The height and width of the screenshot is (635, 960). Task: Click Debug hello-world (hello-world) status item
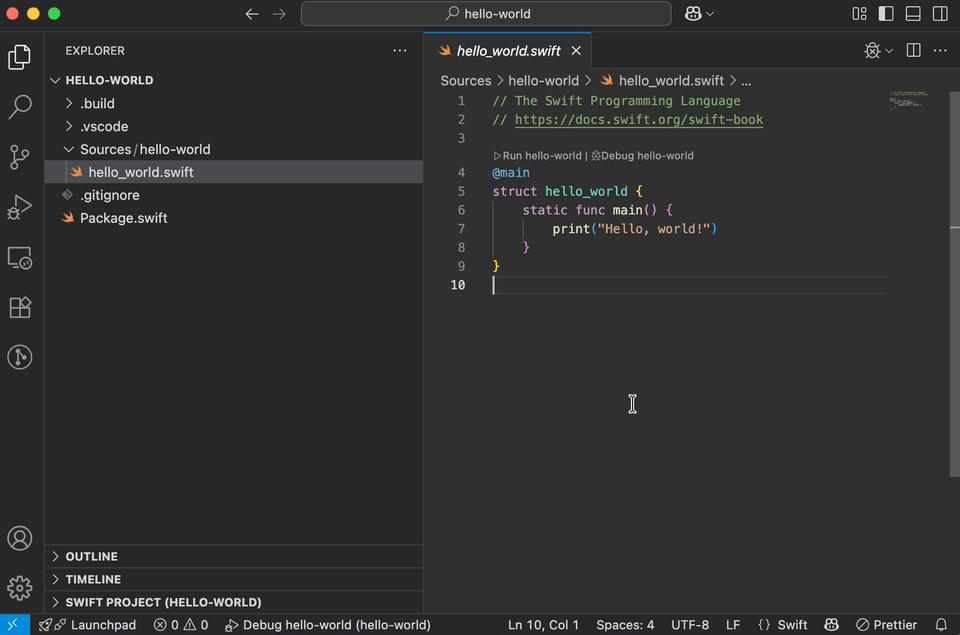coord(328,625)
